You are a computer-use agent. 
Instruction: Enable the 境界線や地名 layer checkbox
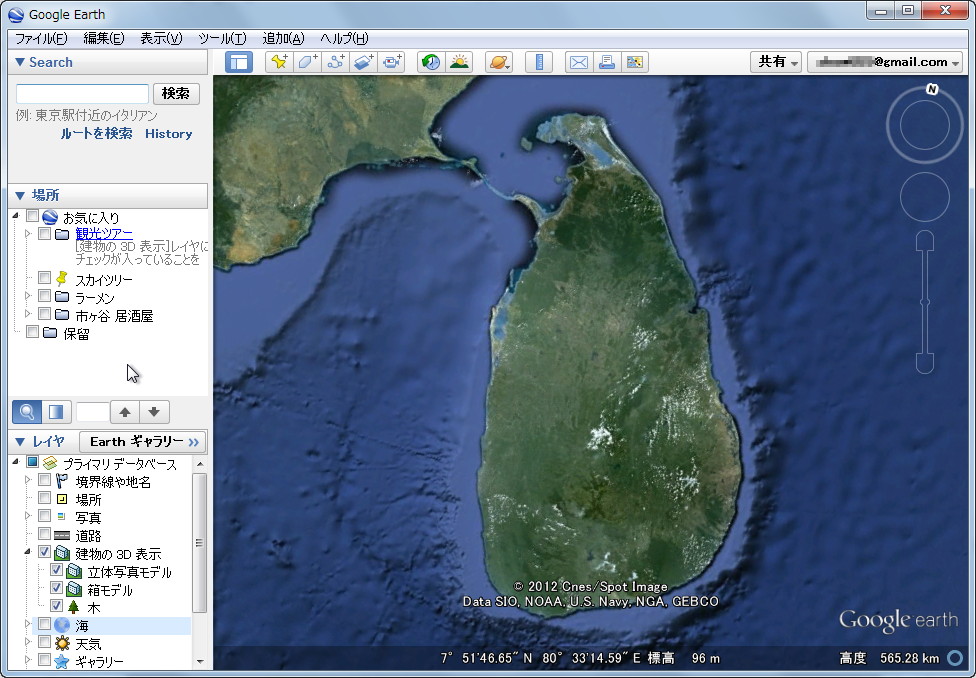44,478
